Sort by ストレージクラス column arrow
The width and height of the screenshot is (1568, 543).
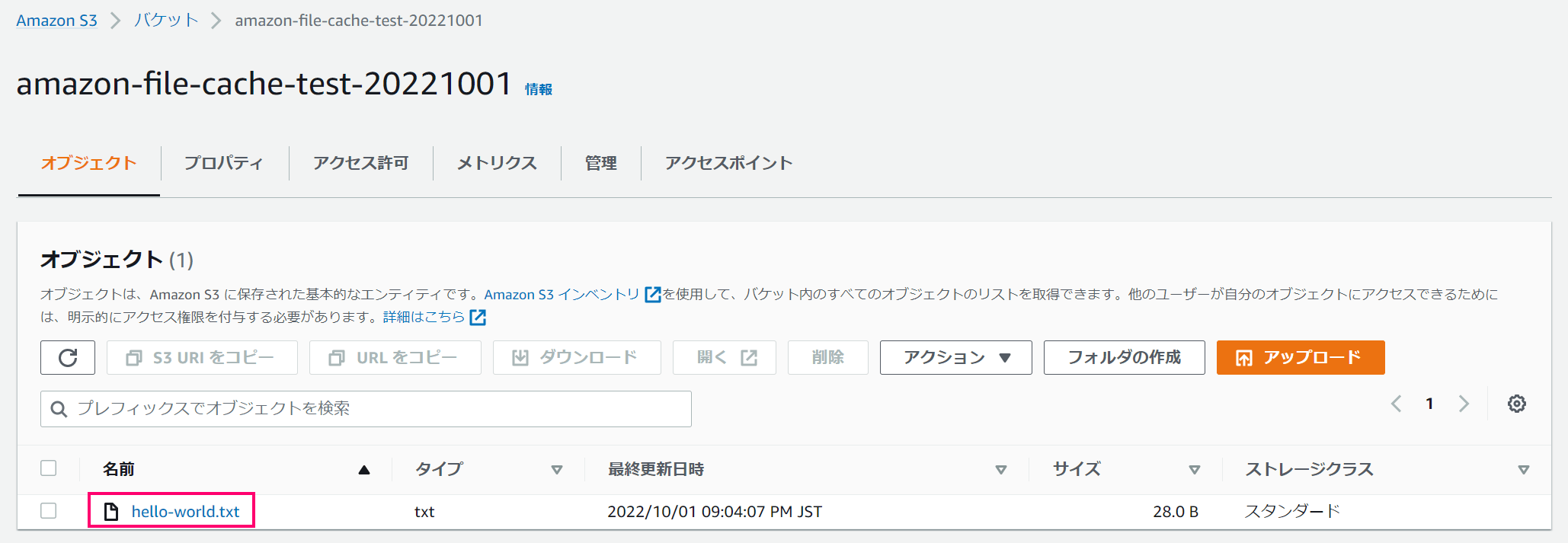pos(1524,470)
